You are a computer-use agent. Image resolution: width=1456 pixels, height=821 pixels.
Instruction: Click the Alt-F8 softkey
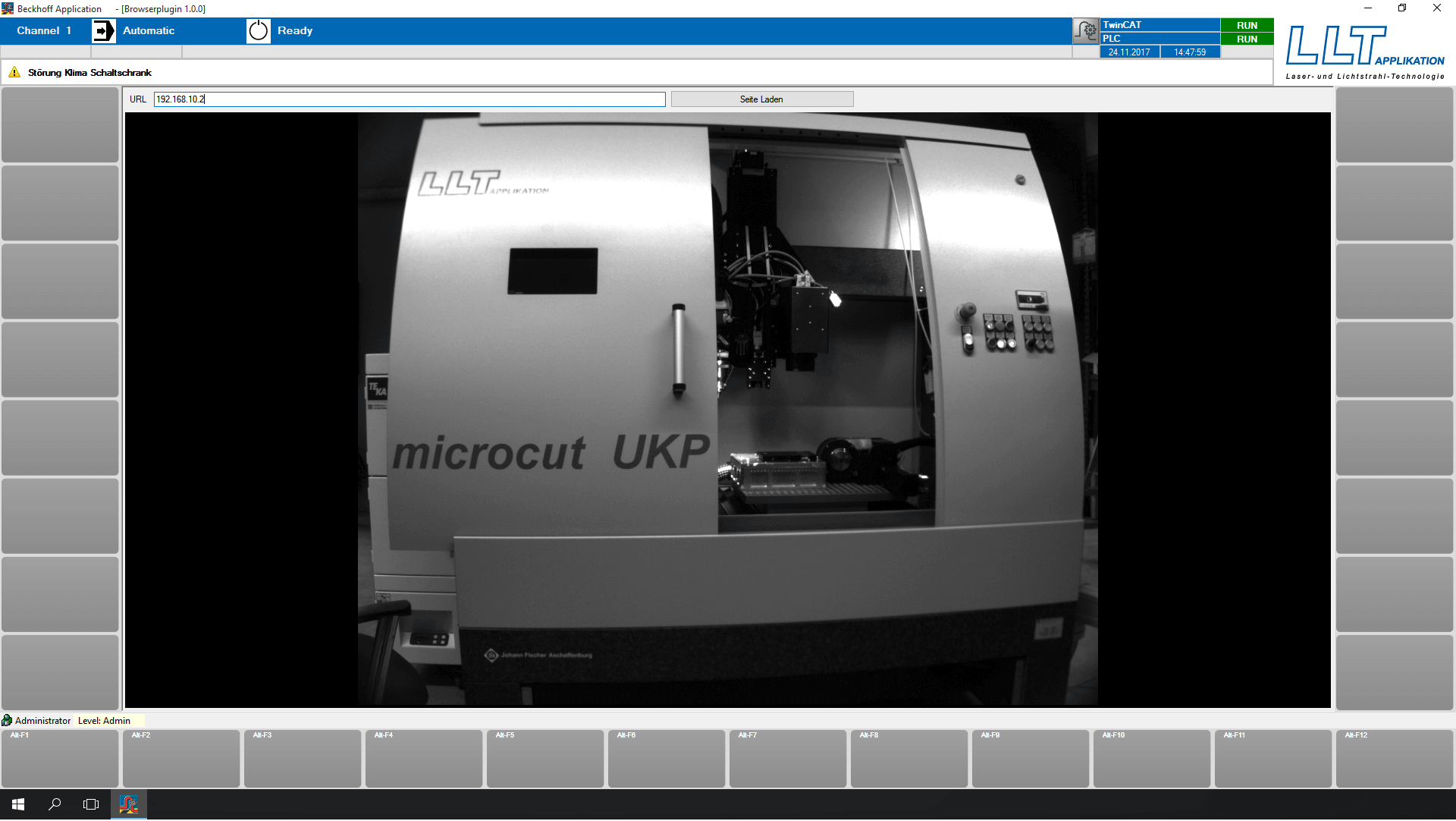pyautogui.click(x=909, y=760)
